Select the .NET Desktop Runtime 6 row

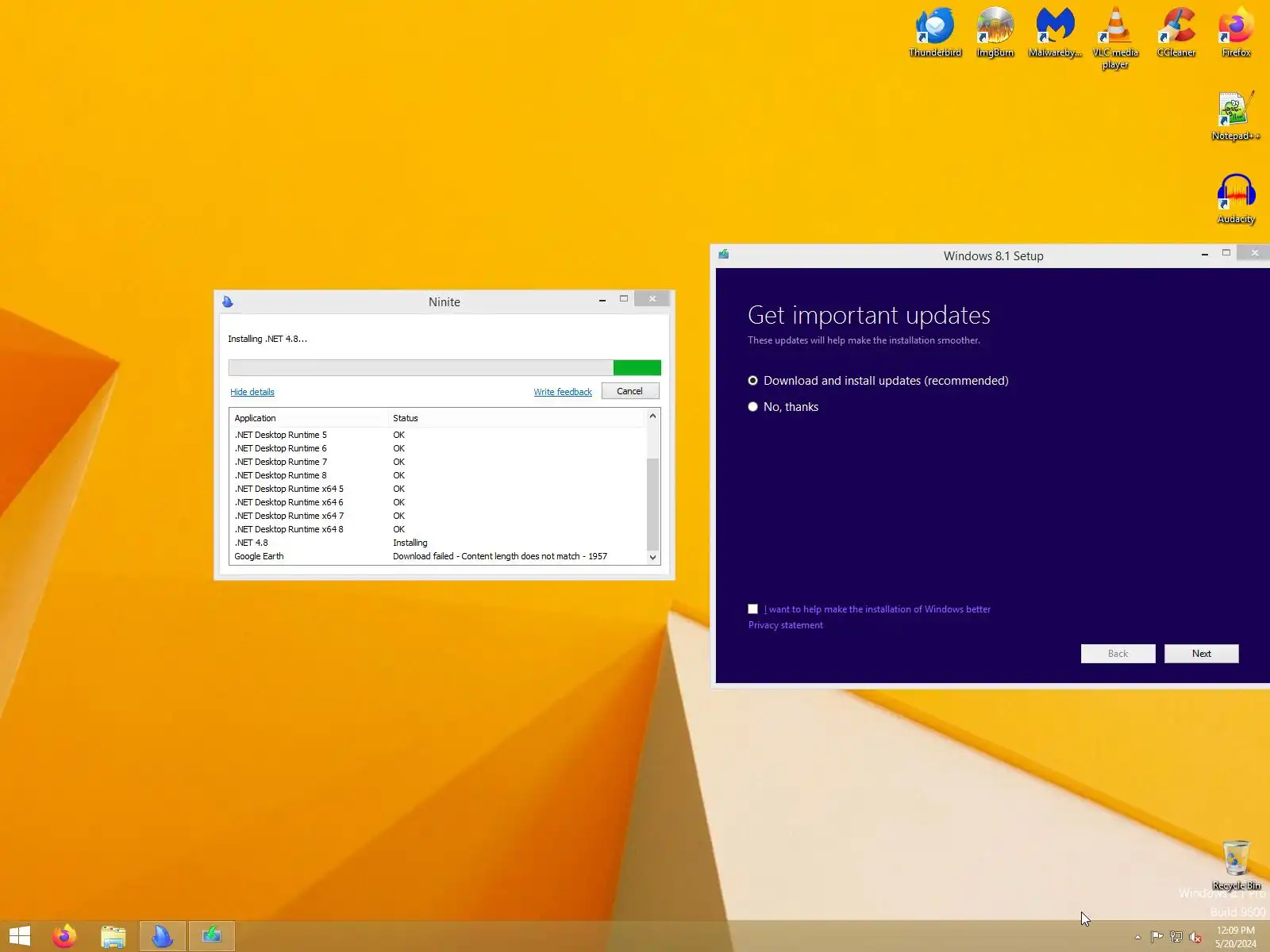click(x=437, y=448)
